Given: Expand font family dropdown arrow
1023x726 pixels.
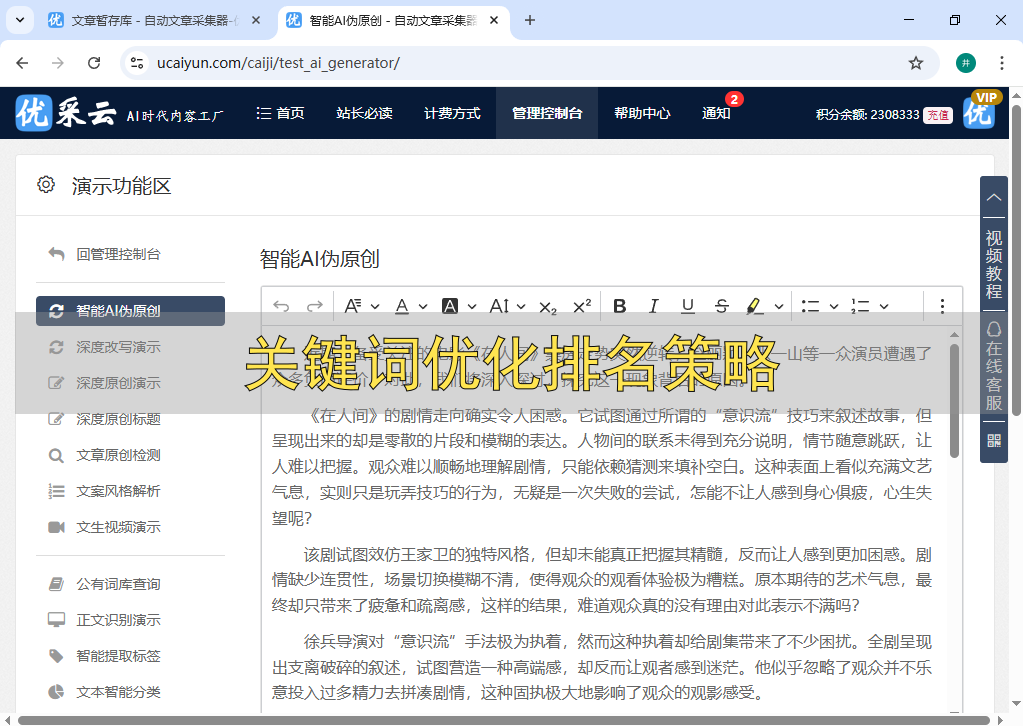Looking at the screenshot, I should tap(521, 307).
